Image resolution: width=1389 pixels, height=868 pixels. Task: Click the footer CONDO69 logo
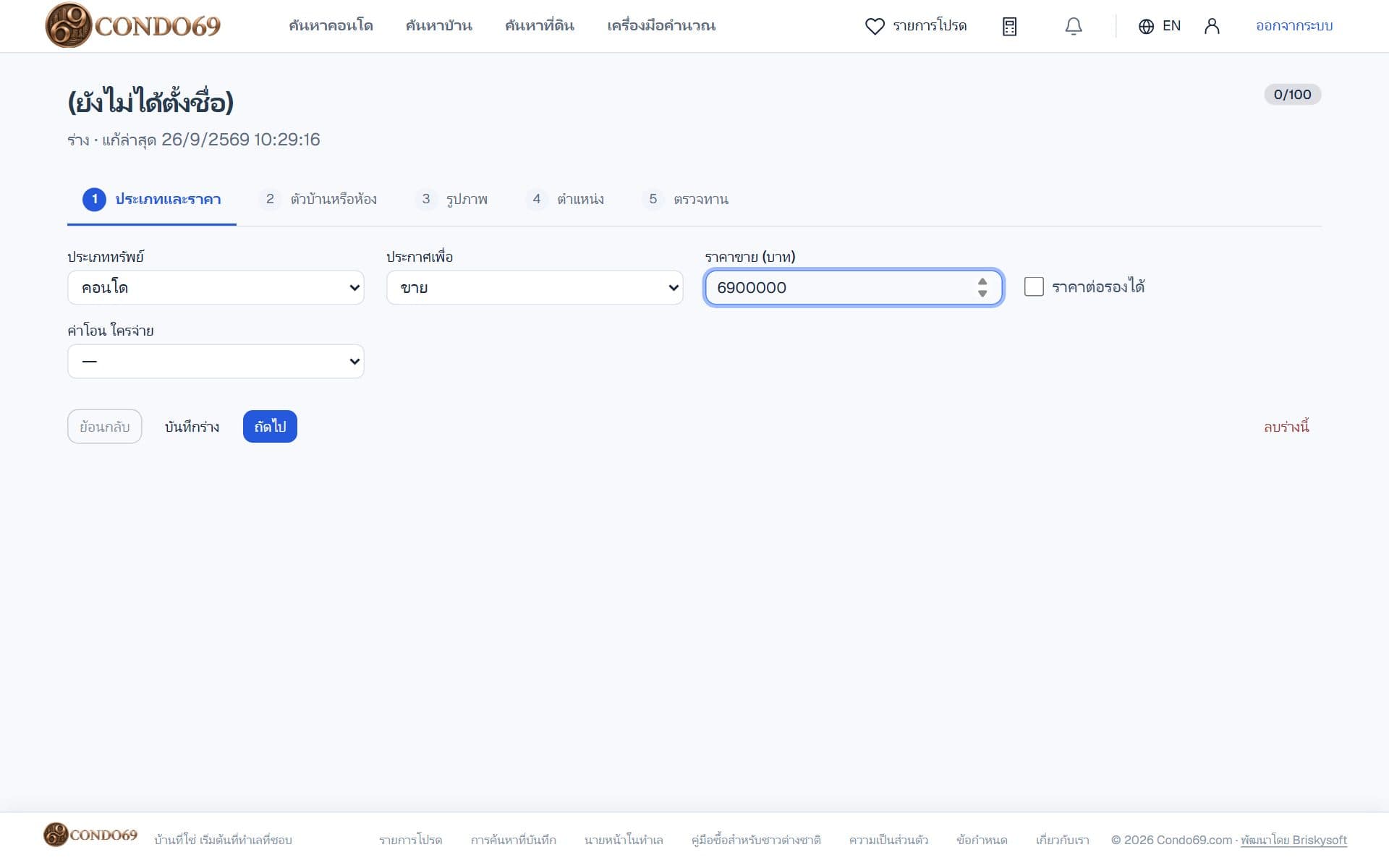pos(90,835)
